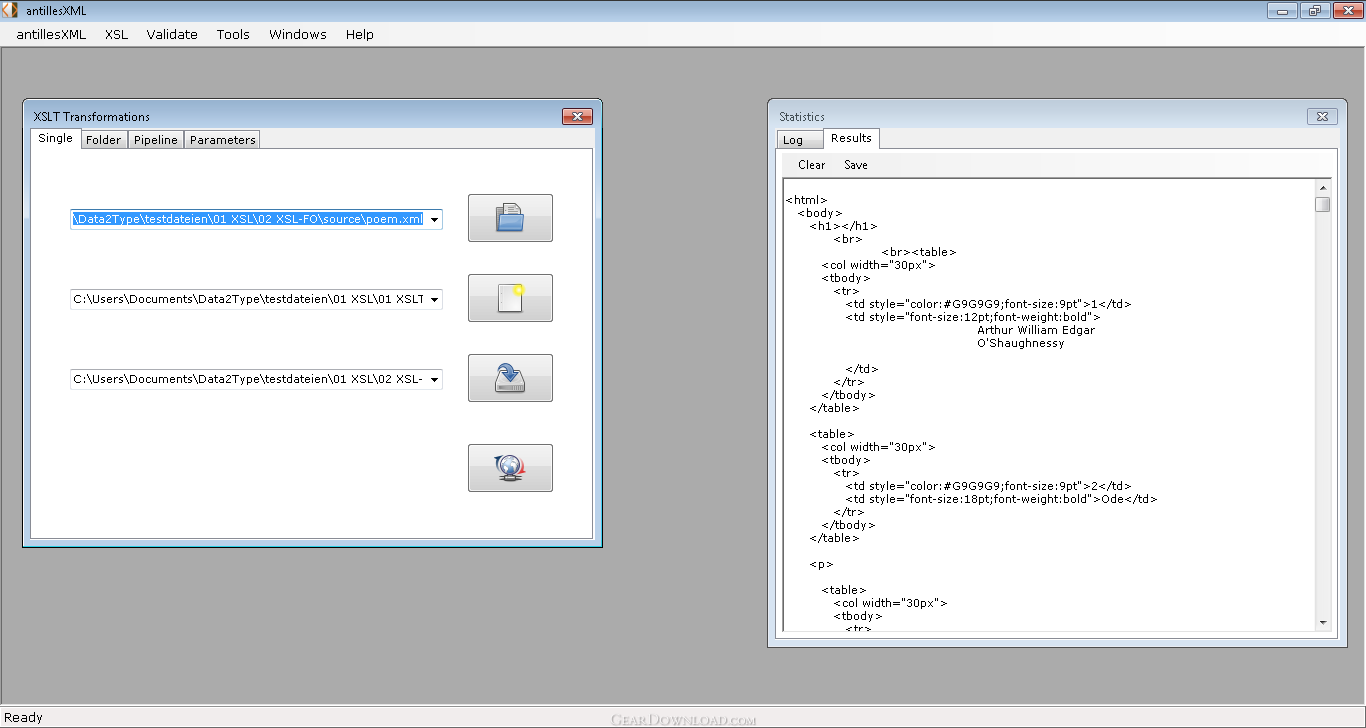This screenshot has height=728, width=1366.
Task: Click Clear in the Results panel
Action: [811, 165]
